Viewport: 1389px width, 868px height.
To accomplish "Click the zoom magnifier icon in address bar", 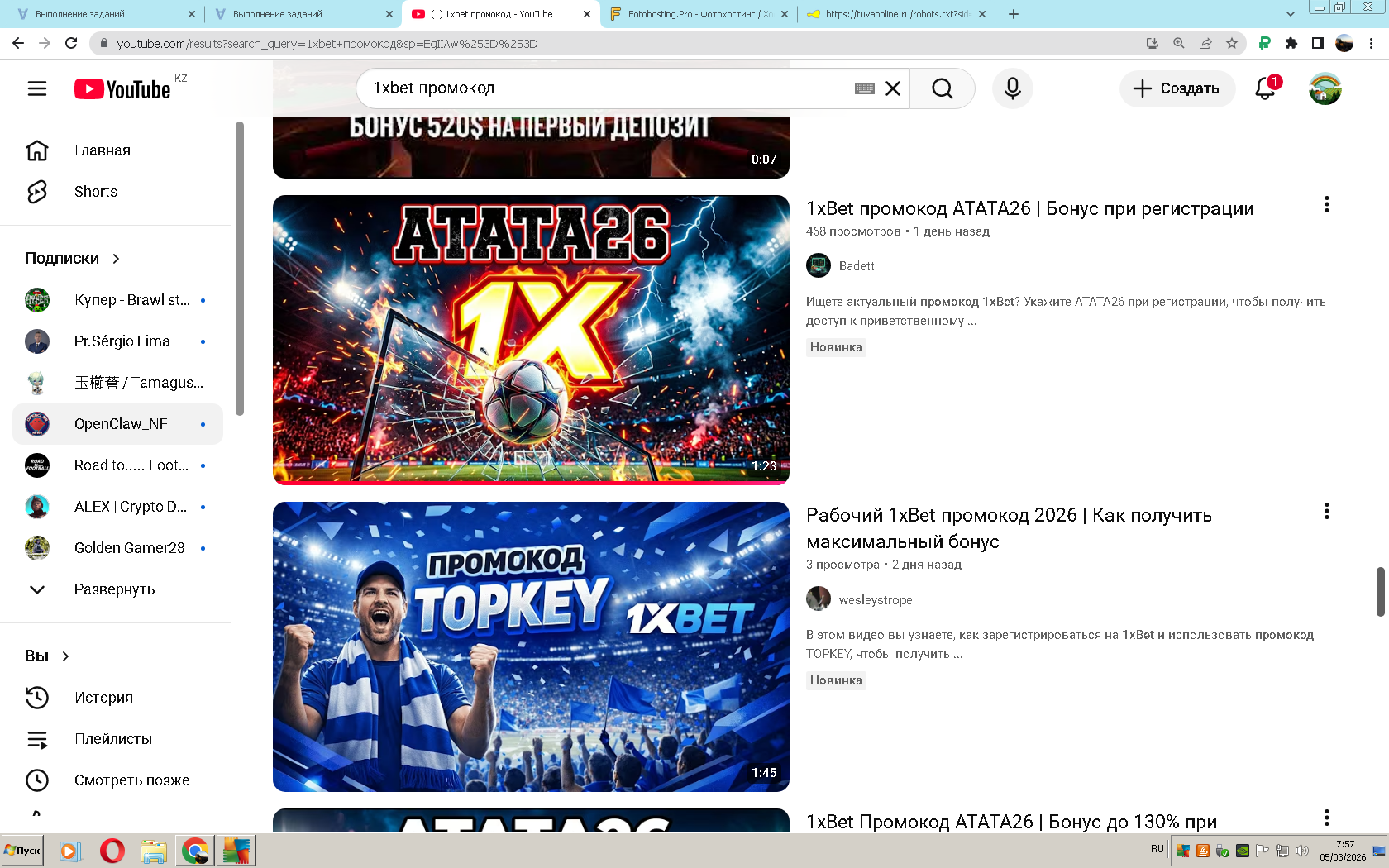I will point(1179,44).
